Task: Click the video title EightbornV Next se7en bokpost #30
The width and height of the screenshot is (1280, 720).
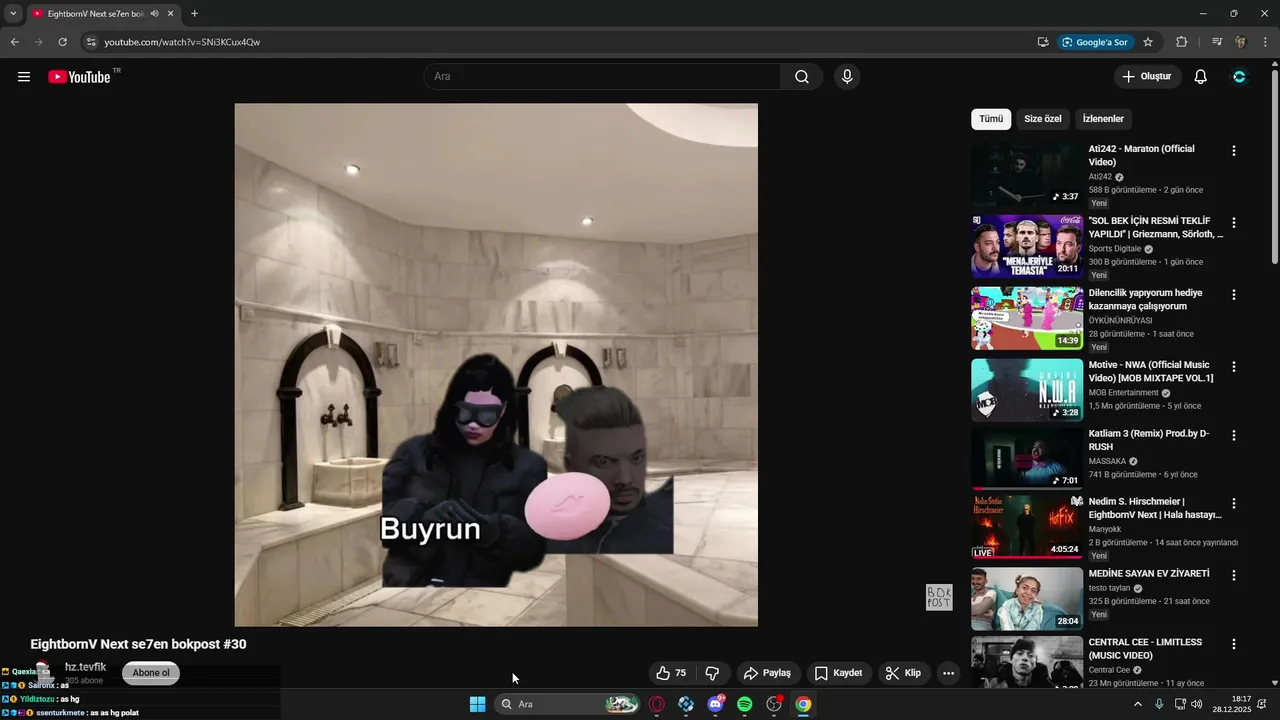Action: (x=138, y=644)
